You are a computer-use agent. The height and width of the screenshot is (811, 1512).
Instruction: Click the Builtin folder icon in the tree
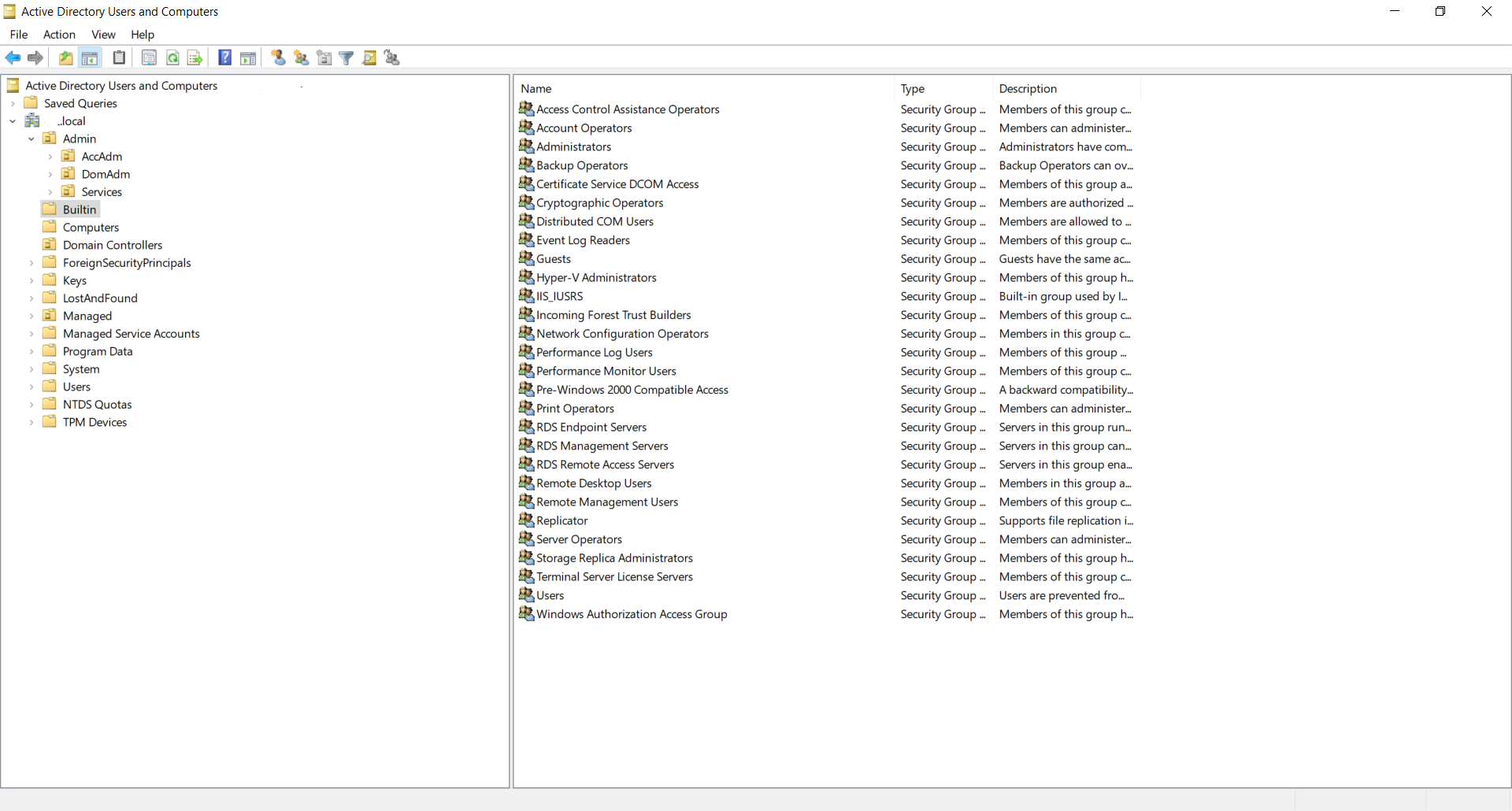tap(50, 209)
